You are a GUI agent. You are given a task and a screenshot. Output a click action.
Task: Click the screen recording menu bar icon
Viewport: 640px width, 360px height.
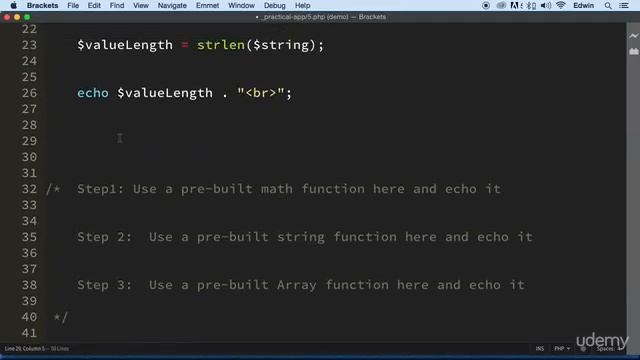(x=486, y=5)
